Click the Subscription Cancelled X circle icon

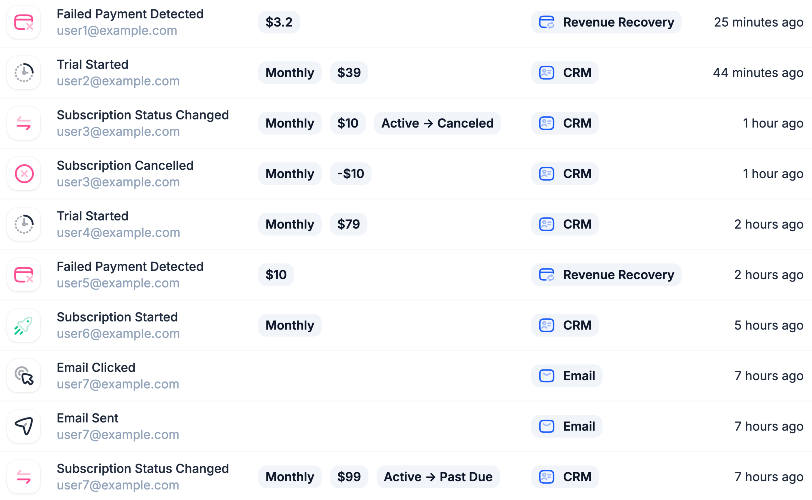coord(24,174)
